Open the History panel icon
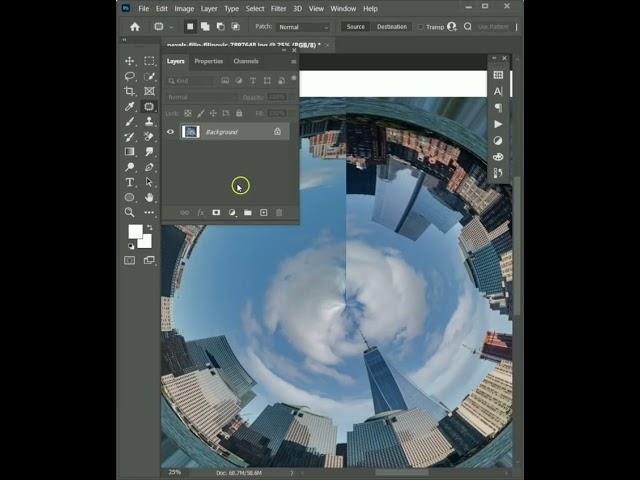This screenshot has height=480, width=640. pyautogui.click(x=498, y=173)
